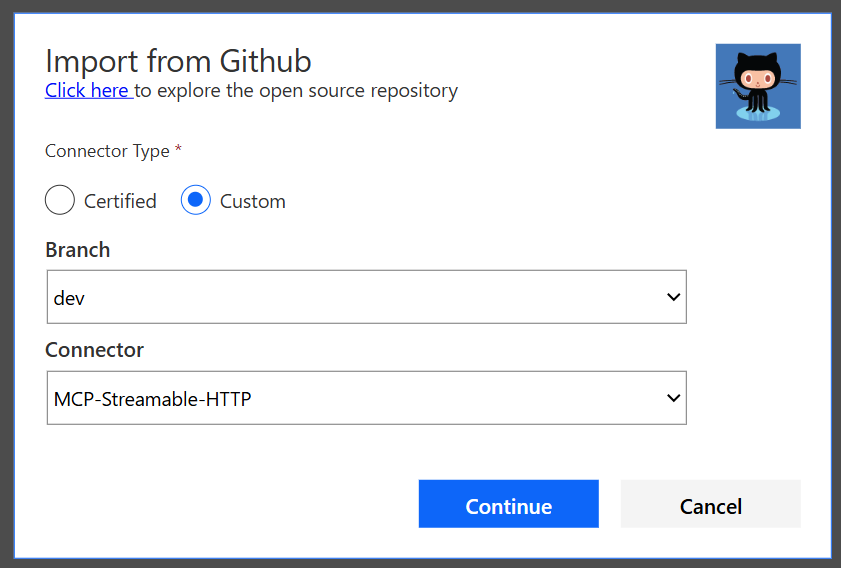Click the "Certified" option label text
The image size is (841, 568).
pyautogui.click(x=120, y=201)
